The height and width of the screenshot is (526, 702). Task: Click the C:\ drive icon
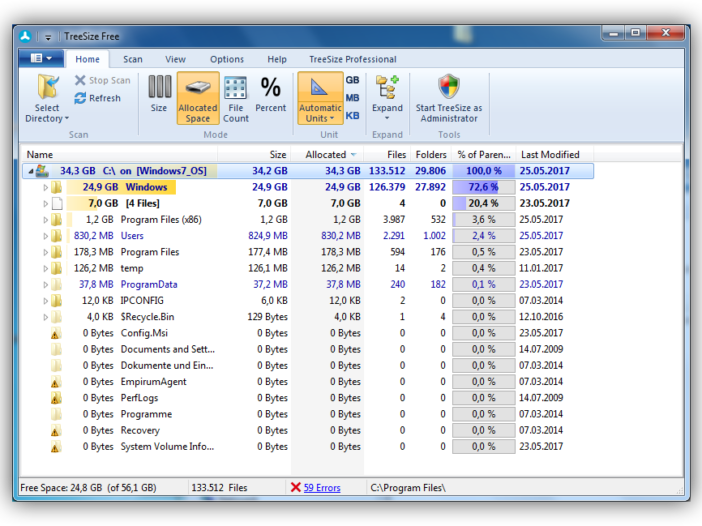43,171
